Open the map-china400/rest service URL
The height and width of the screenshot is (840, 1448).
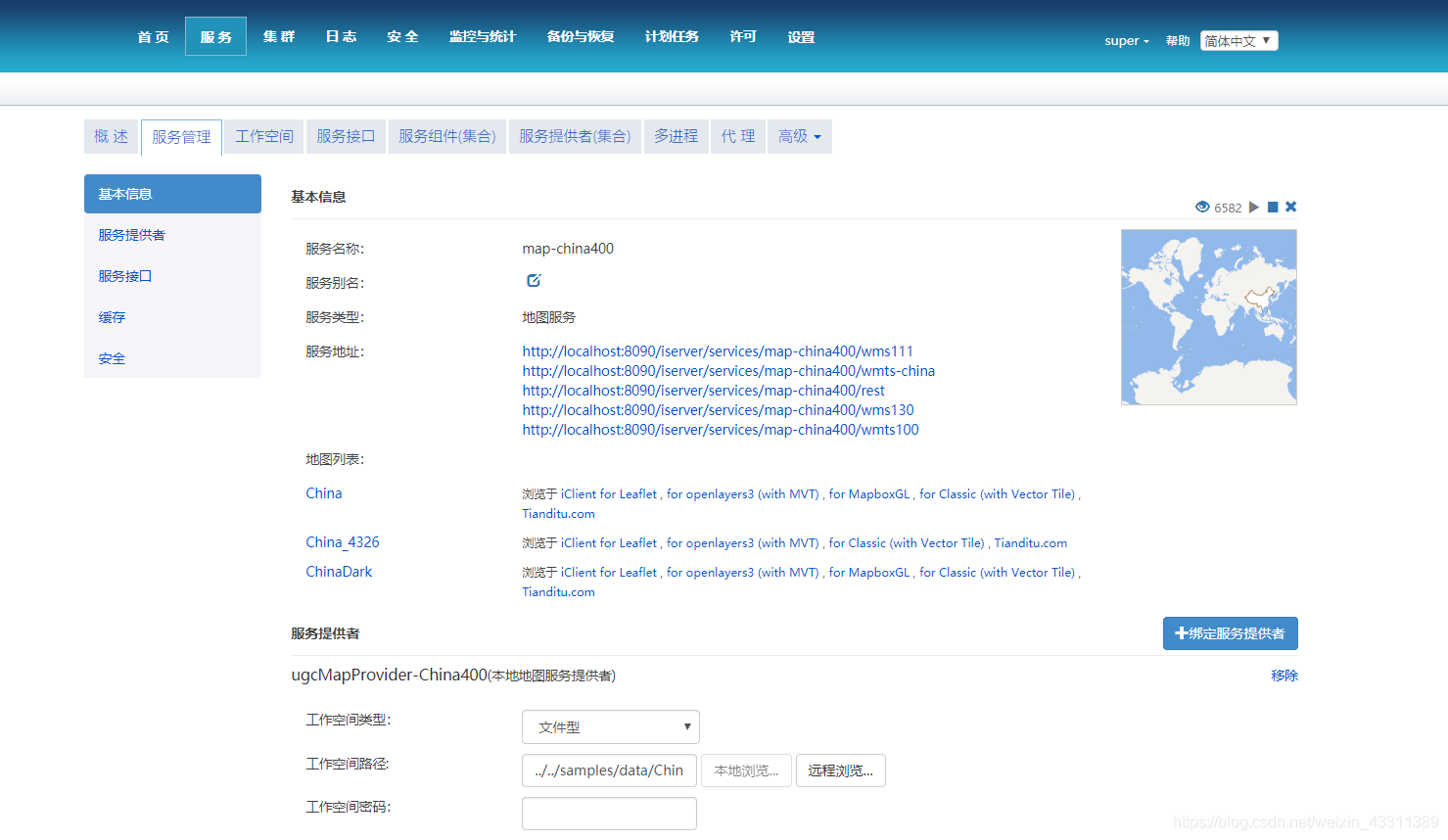click(703, 391)
